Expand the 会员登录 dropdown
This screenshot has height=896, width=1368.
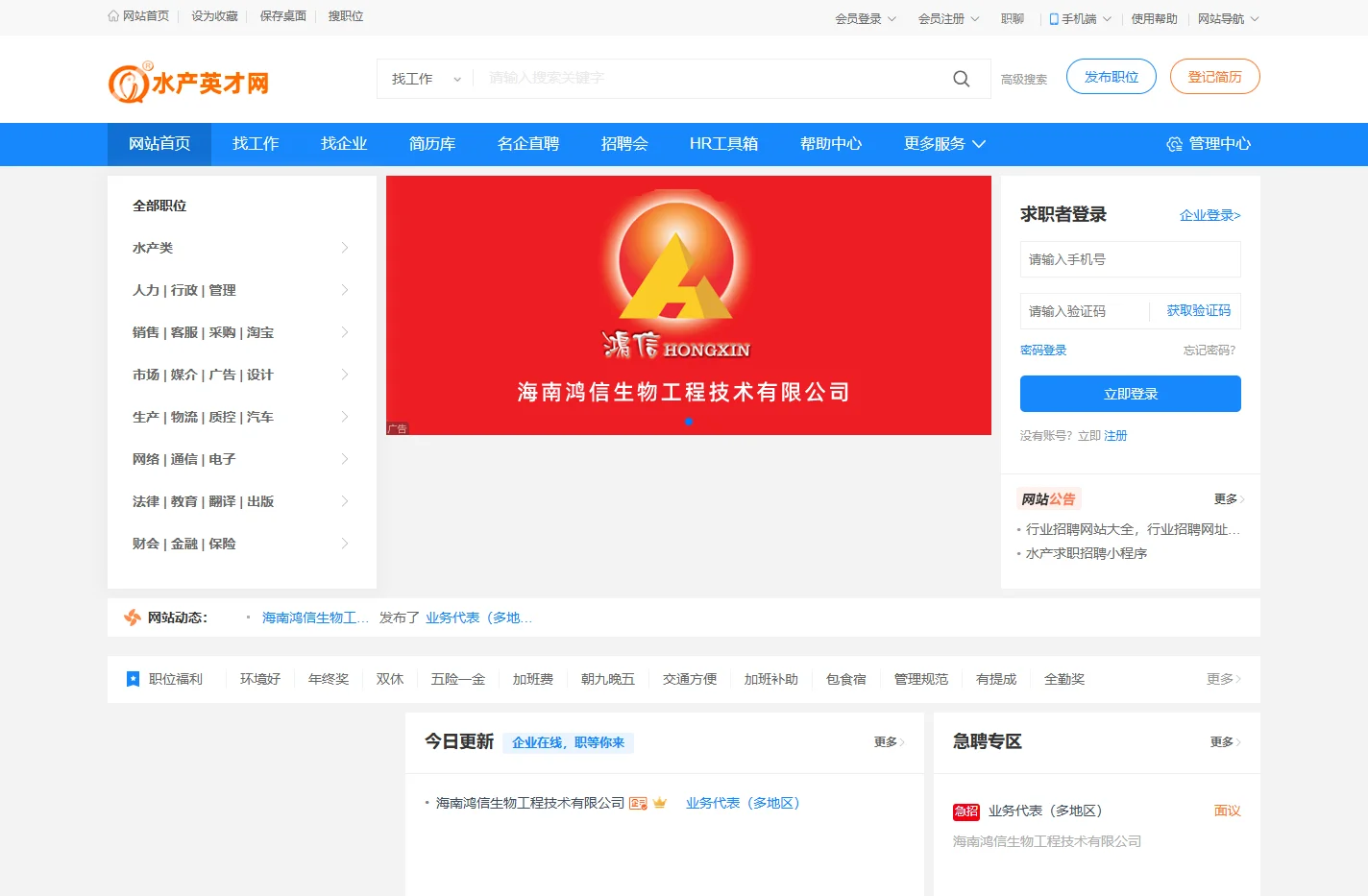tap(866, 18)
